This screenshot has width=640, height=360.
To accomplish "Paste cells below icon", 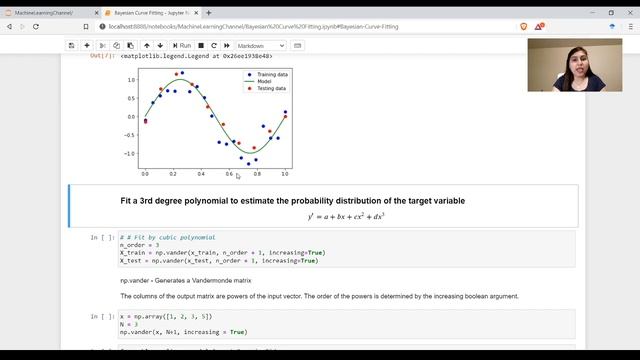I will pos(130,46).
